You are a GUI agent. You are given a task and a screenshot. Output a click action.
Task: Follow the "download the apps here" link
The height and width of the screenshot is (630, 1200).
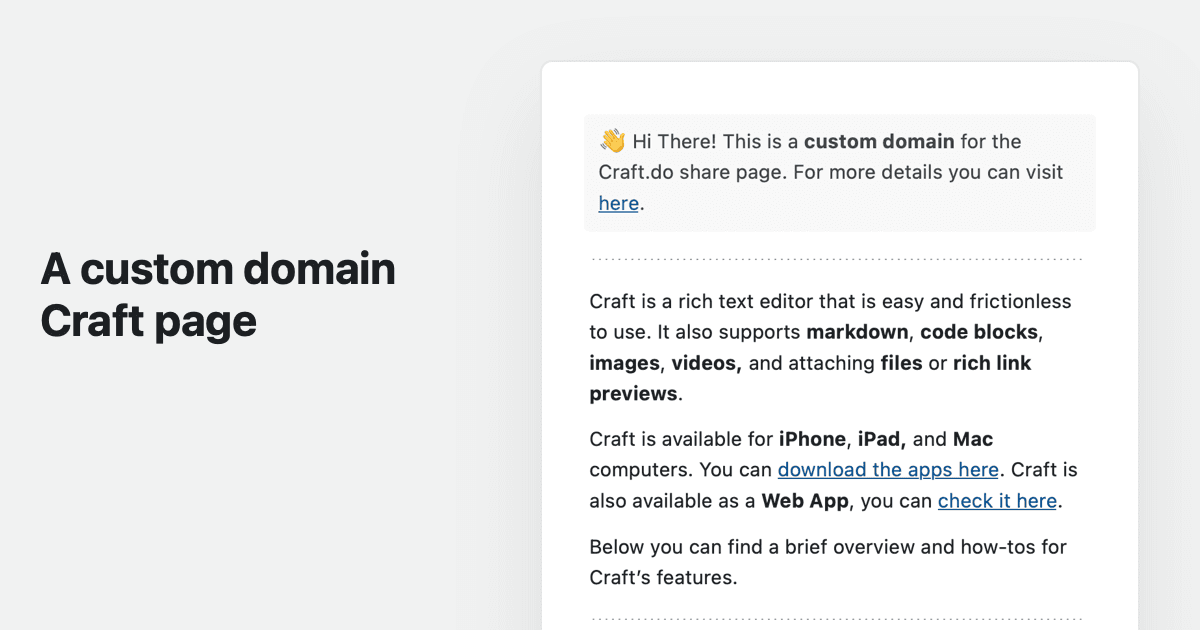(888, 469)
